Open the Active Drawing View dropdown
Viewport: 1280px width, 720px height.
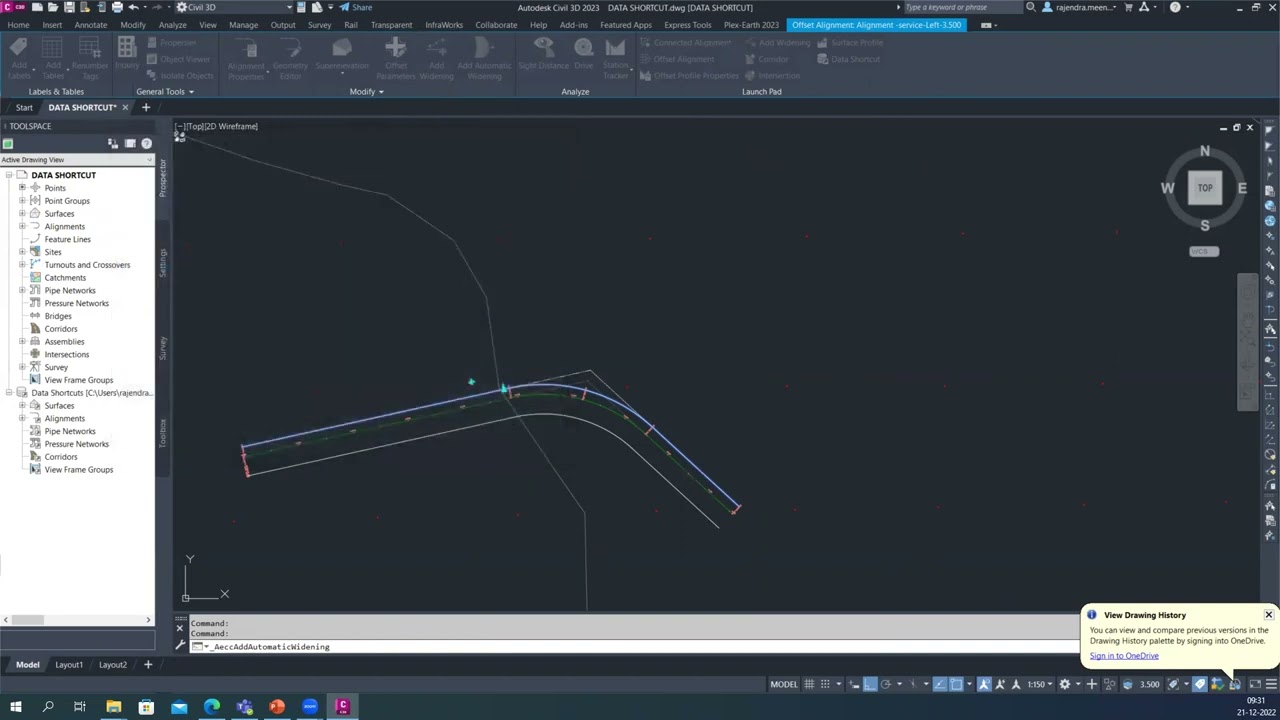click(75, 160)
